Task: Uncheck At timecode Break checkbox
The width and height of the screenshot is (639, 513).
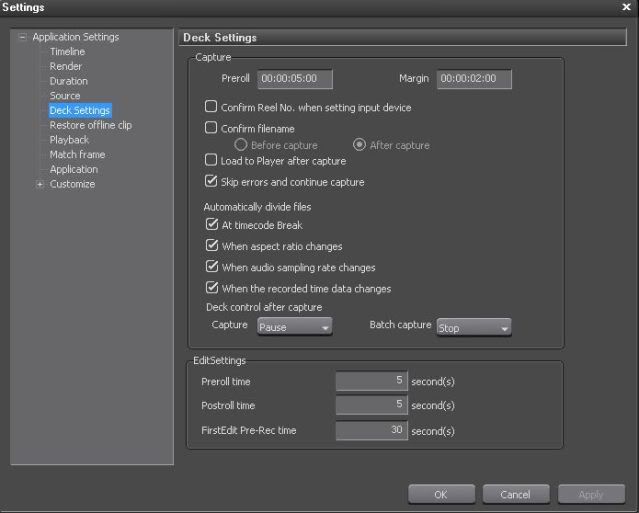Action: pyautogui.click(x=212, y=224)
